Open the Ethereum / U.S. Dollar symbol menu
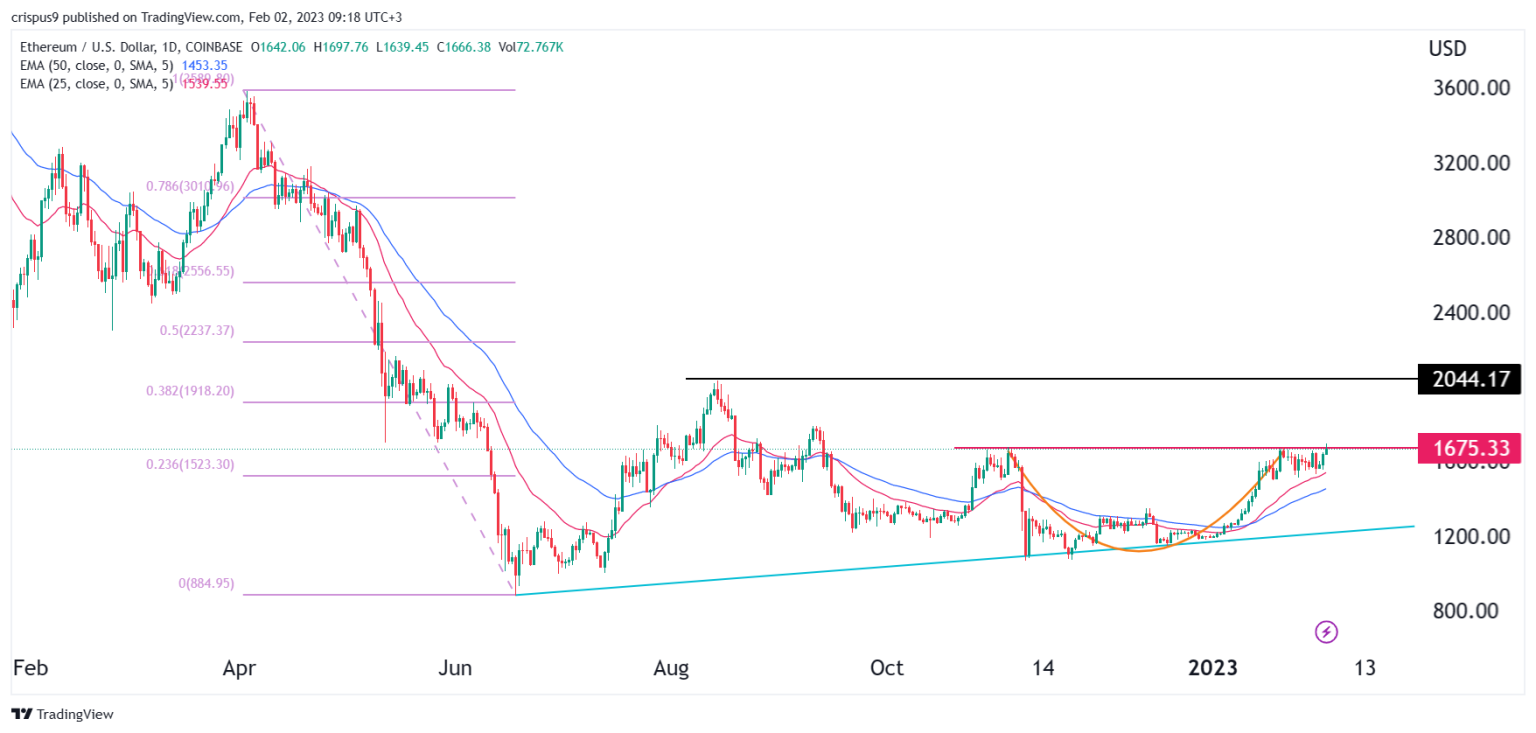The width and height of the screenshot is (1536, 733). click(x=90, y=46)
